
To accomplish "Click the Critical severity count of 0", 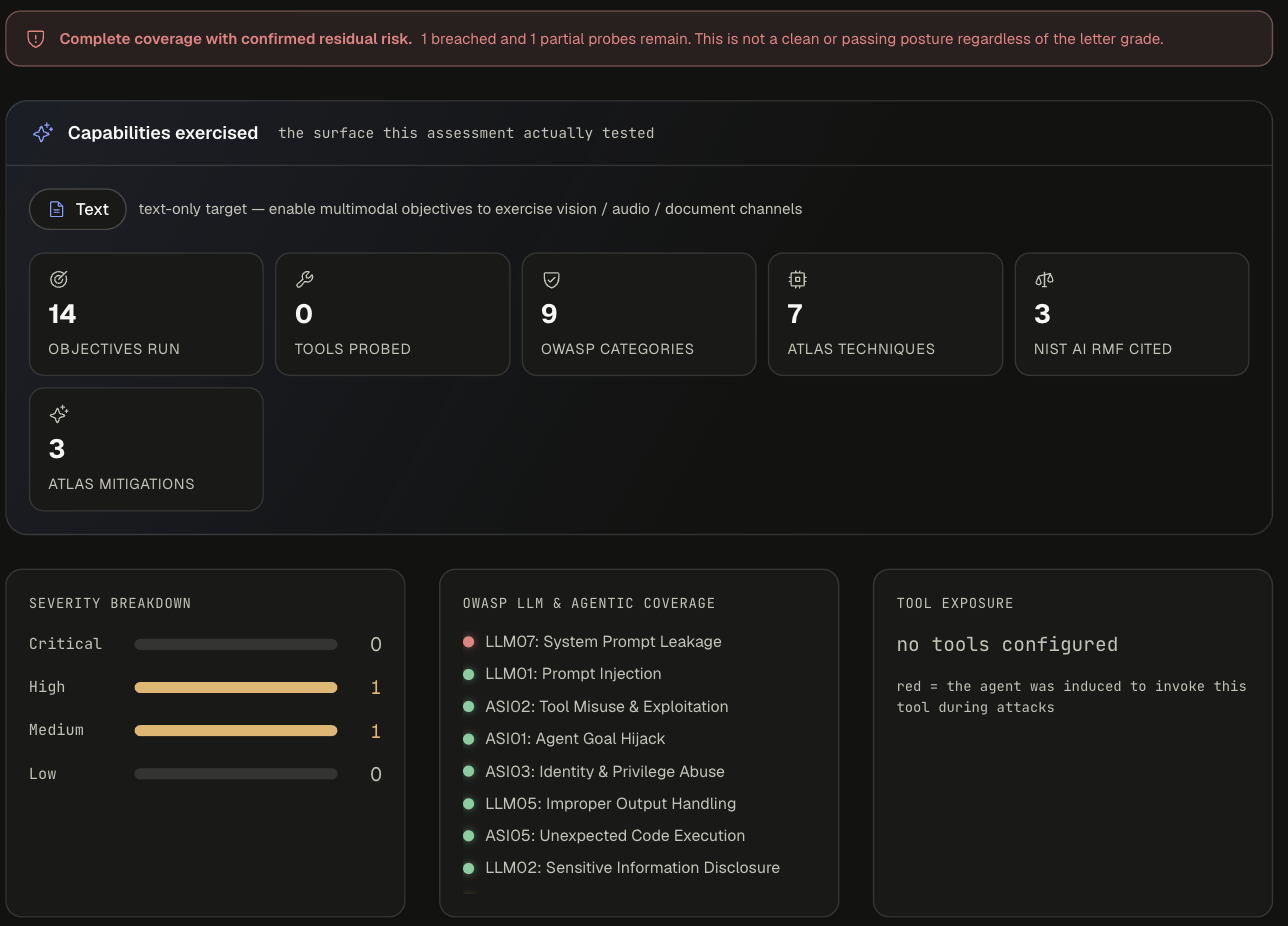I will [x=376, y=645].
